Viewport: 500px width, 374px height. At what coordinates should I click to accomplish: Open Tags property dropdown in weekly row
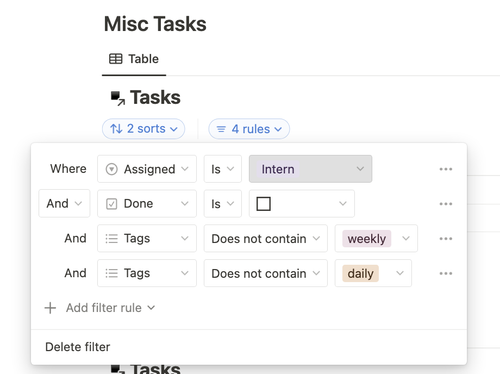(x=147, y=238)
